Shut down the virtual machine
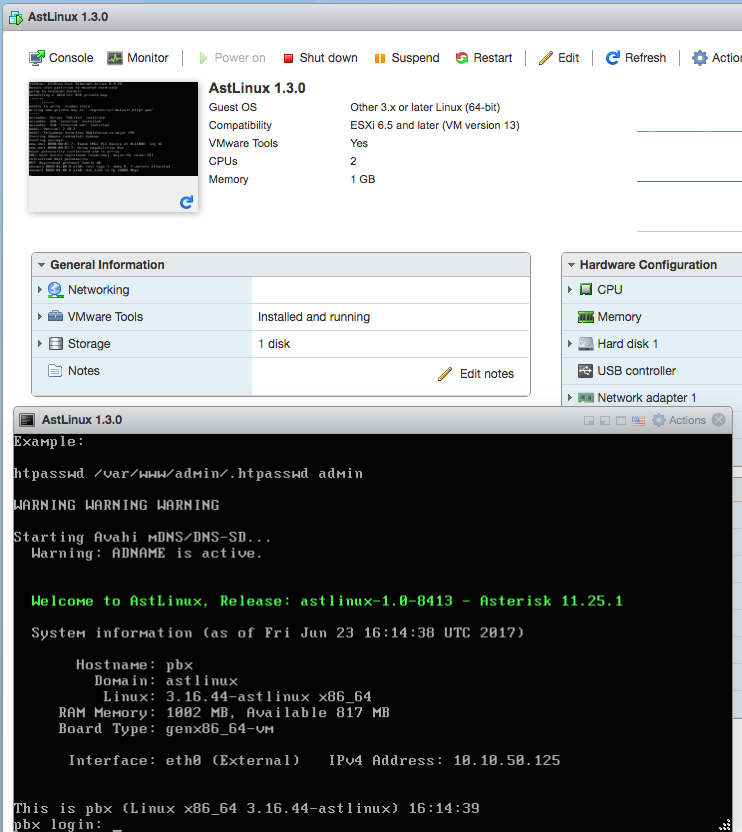The image size is (742, 832). click(321, 58)
